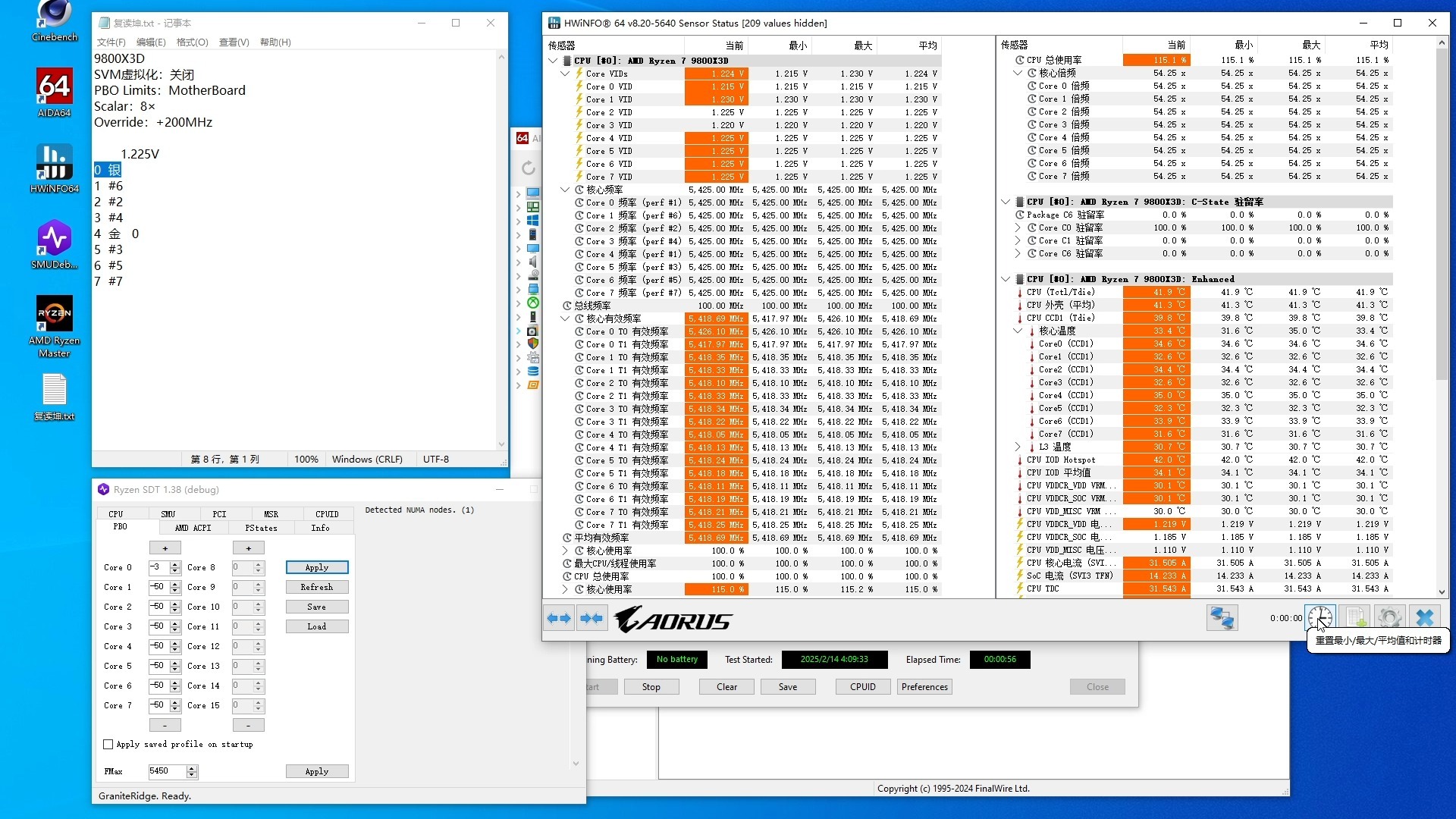1456x819 pixels.
Task: Click the AIDA64 refresh arrow icon
Action: pyautogui.click(x=529, y=168)
